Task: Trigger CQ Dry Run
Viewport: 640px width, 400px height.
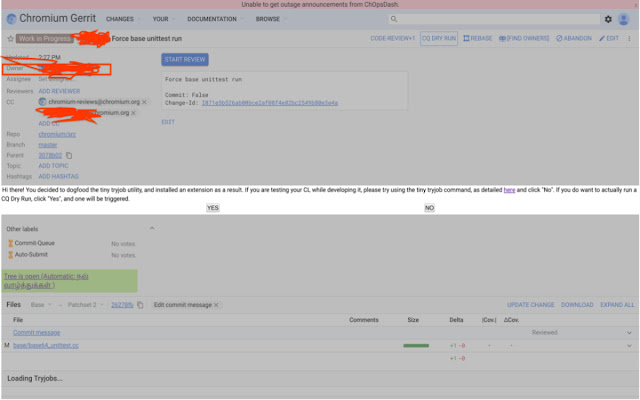Action: (439, 38)
